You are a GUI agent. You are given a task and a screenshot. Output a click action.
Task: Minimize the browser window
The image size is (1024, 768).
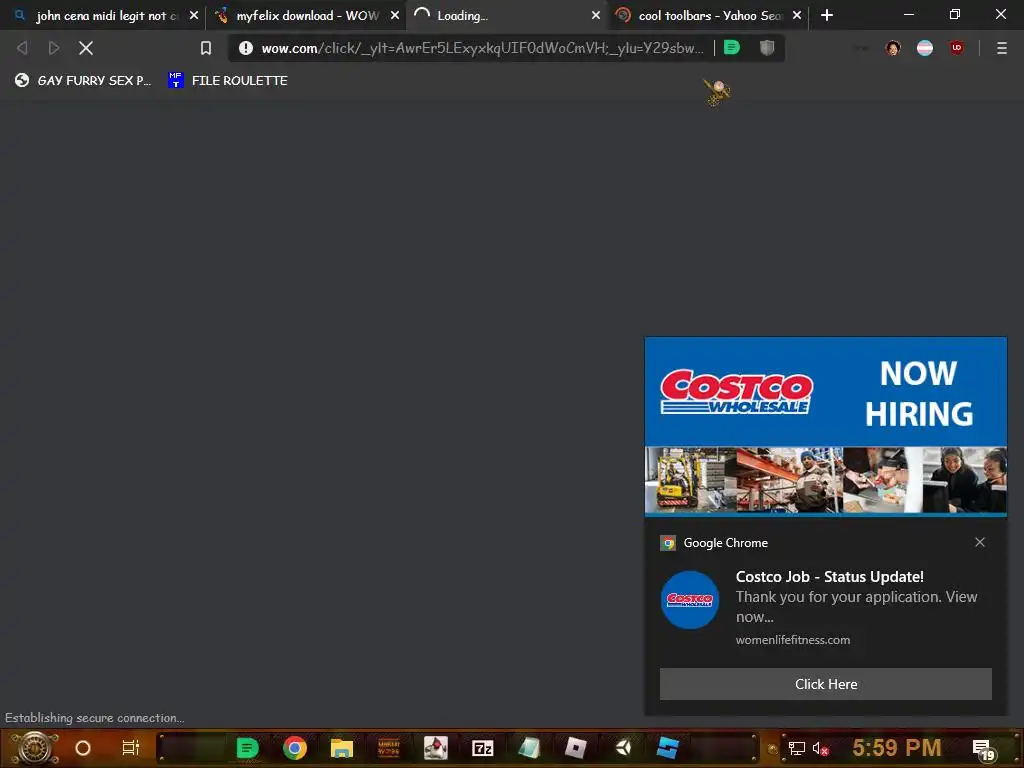(908, 14)
